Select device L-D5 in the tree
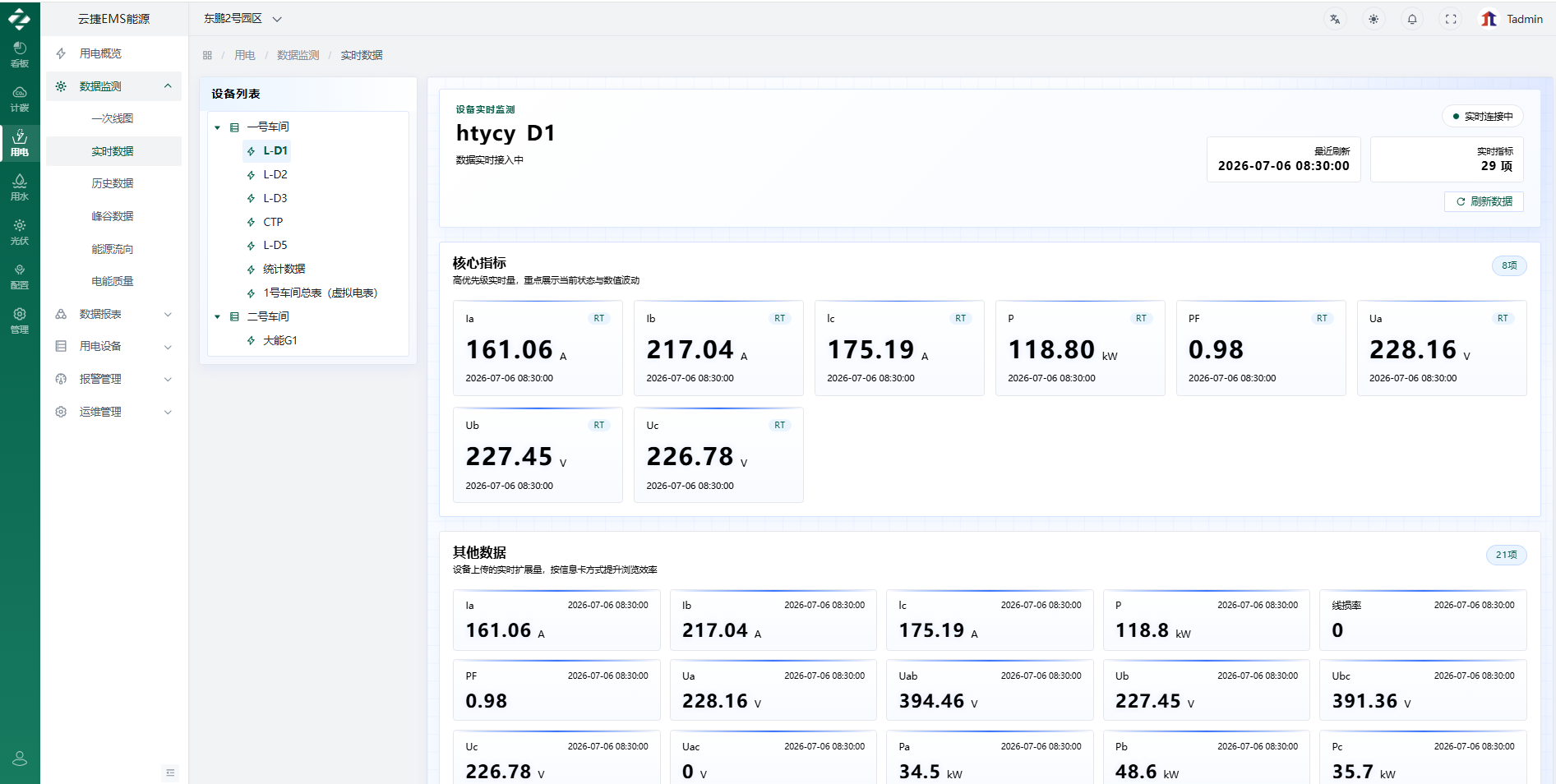This screenshot has width=1556, height=784. 275,245
